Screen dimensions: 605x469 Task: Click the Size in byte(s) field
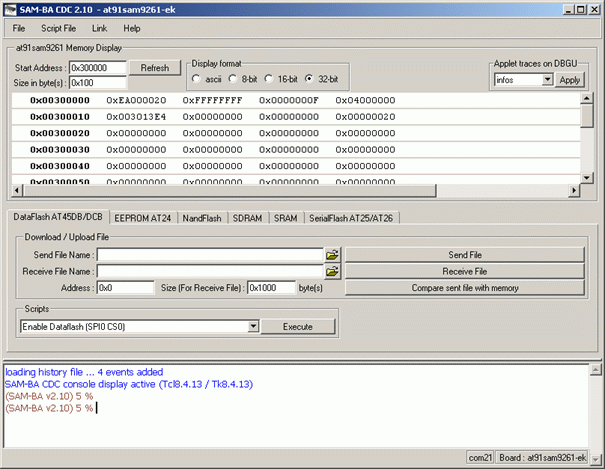tap(98, 83)
